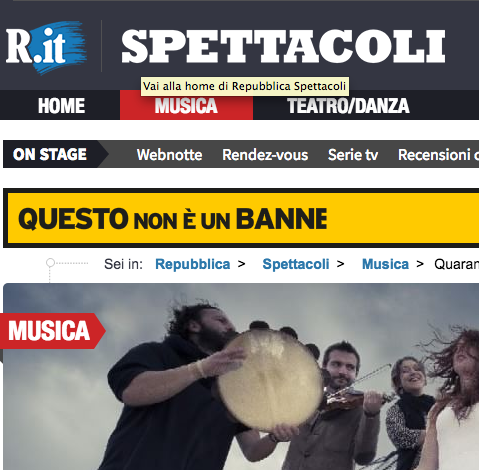Open the HOME tab

pyautogui.click(x=61, y=105)
